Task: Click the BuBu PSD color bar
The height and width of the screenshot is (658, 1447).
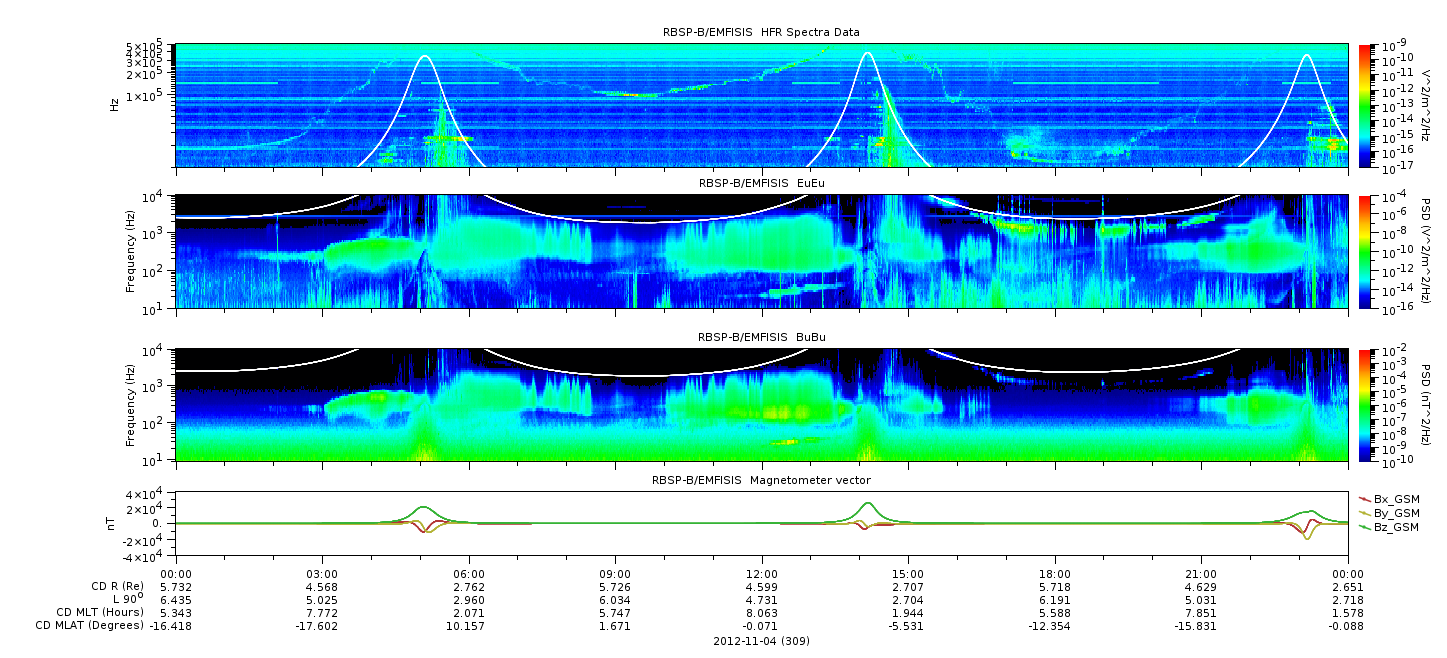Action: coord(1365,405)
